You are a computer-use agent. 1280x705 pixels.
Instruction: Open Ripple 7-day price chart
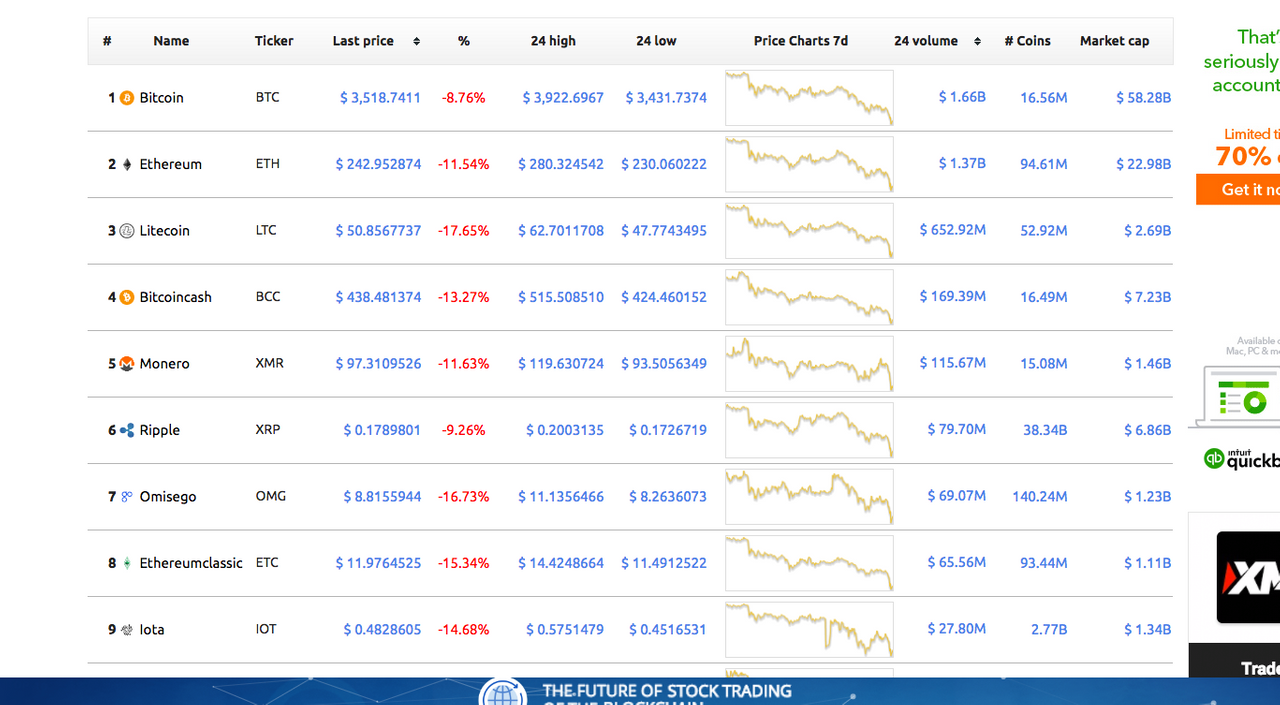point(809,430)
